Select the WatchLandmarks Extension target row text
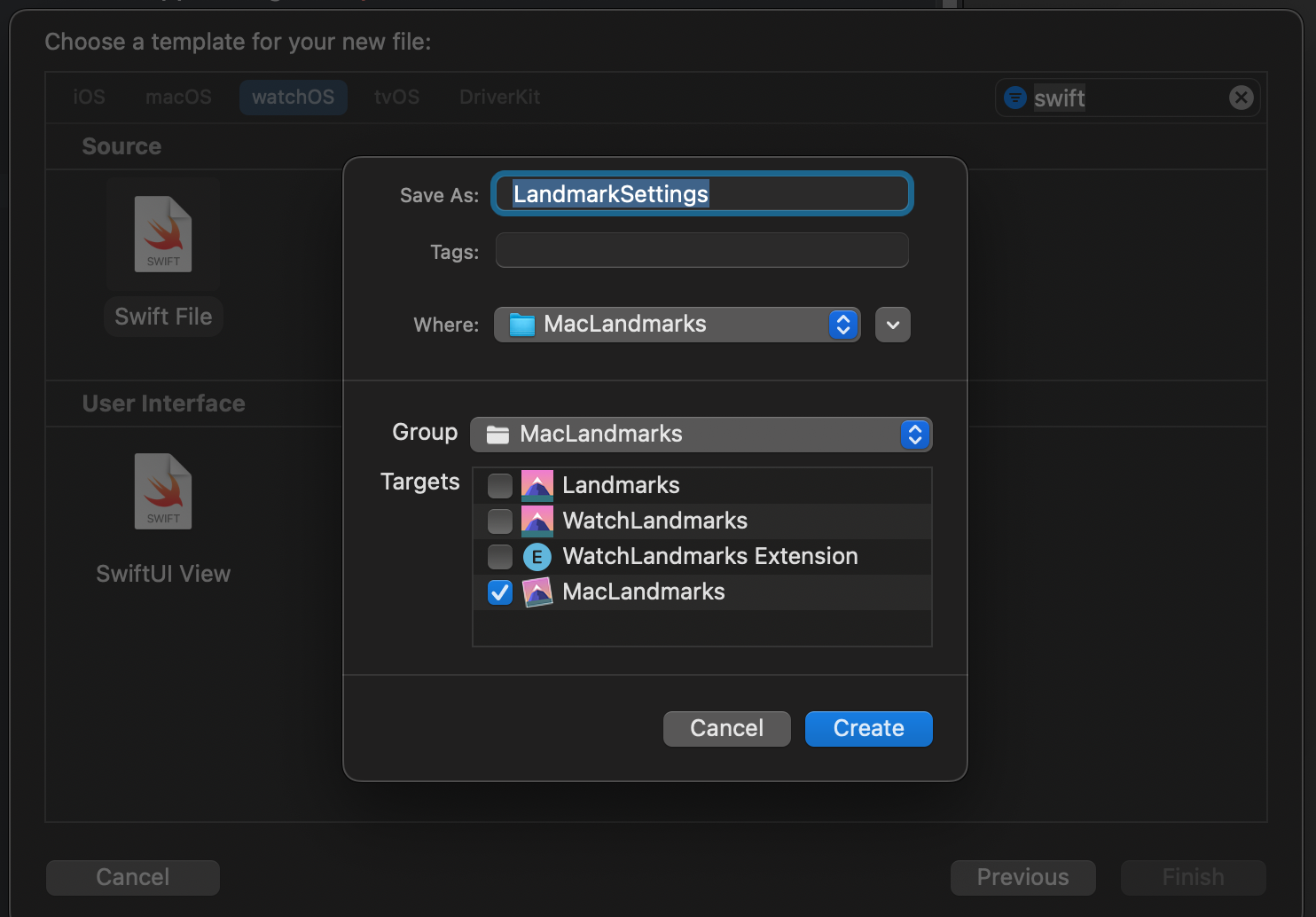 pyautogui.click(x=710, y=557)
